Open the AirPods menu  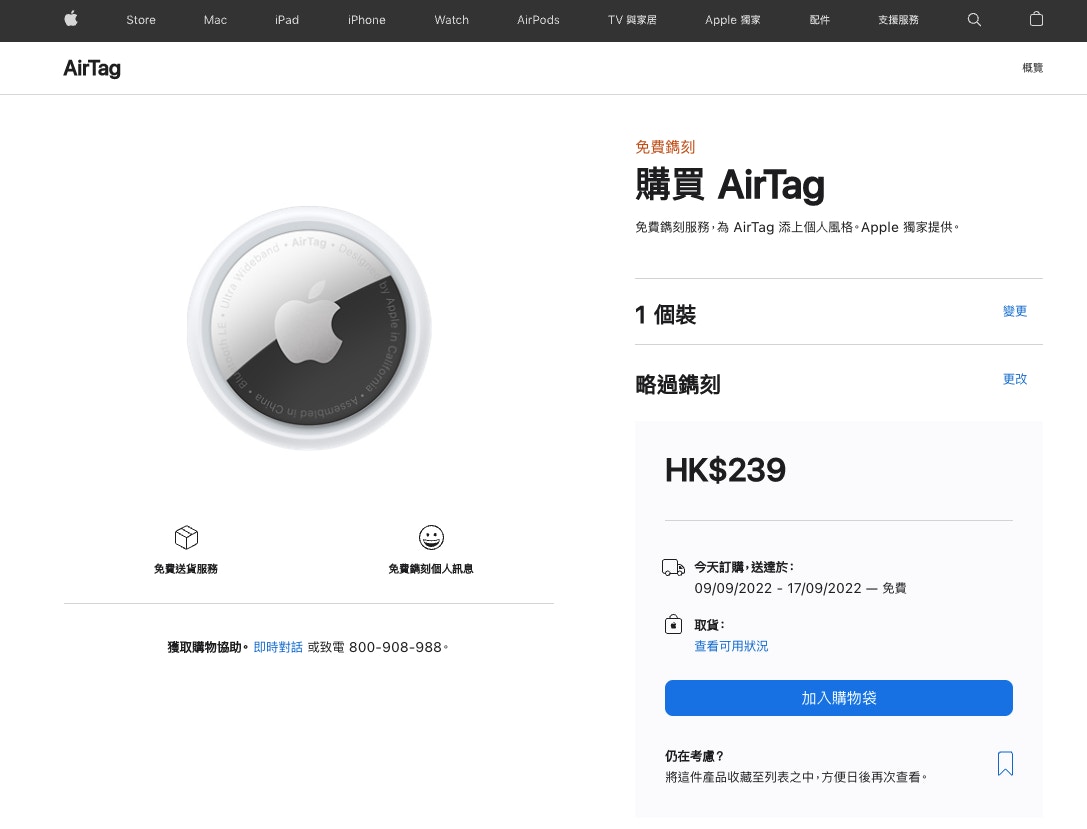point(538,20)
